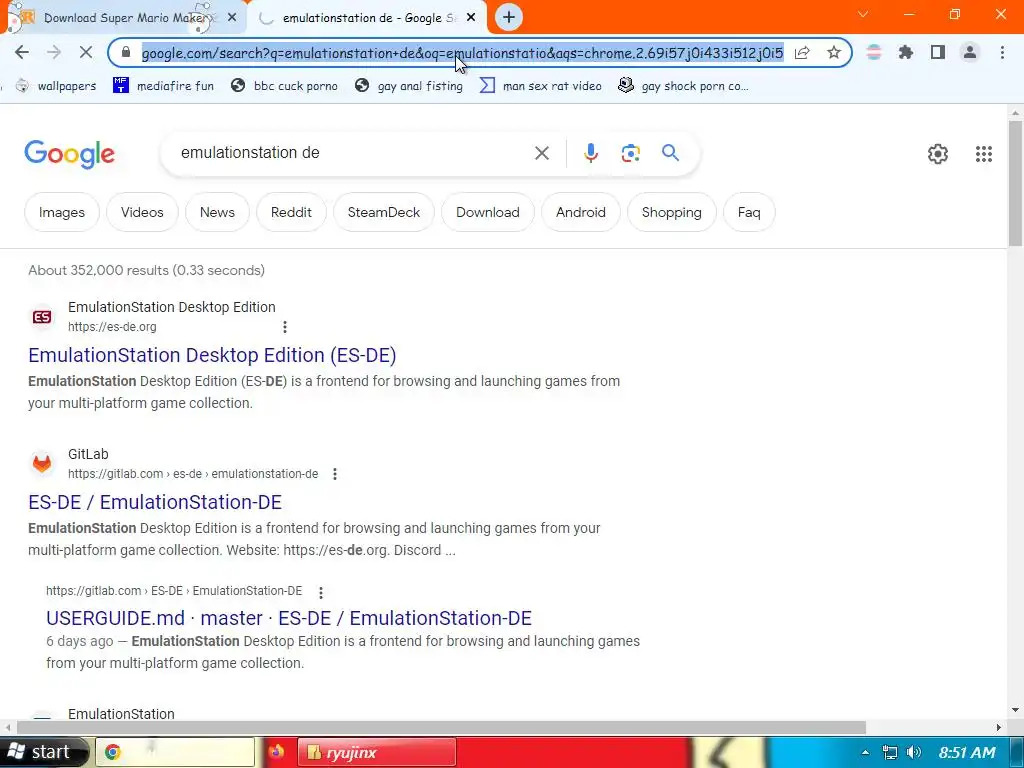Filter results by Videos
Viewport: 1024px width, 768px height.
click(142, 212)
